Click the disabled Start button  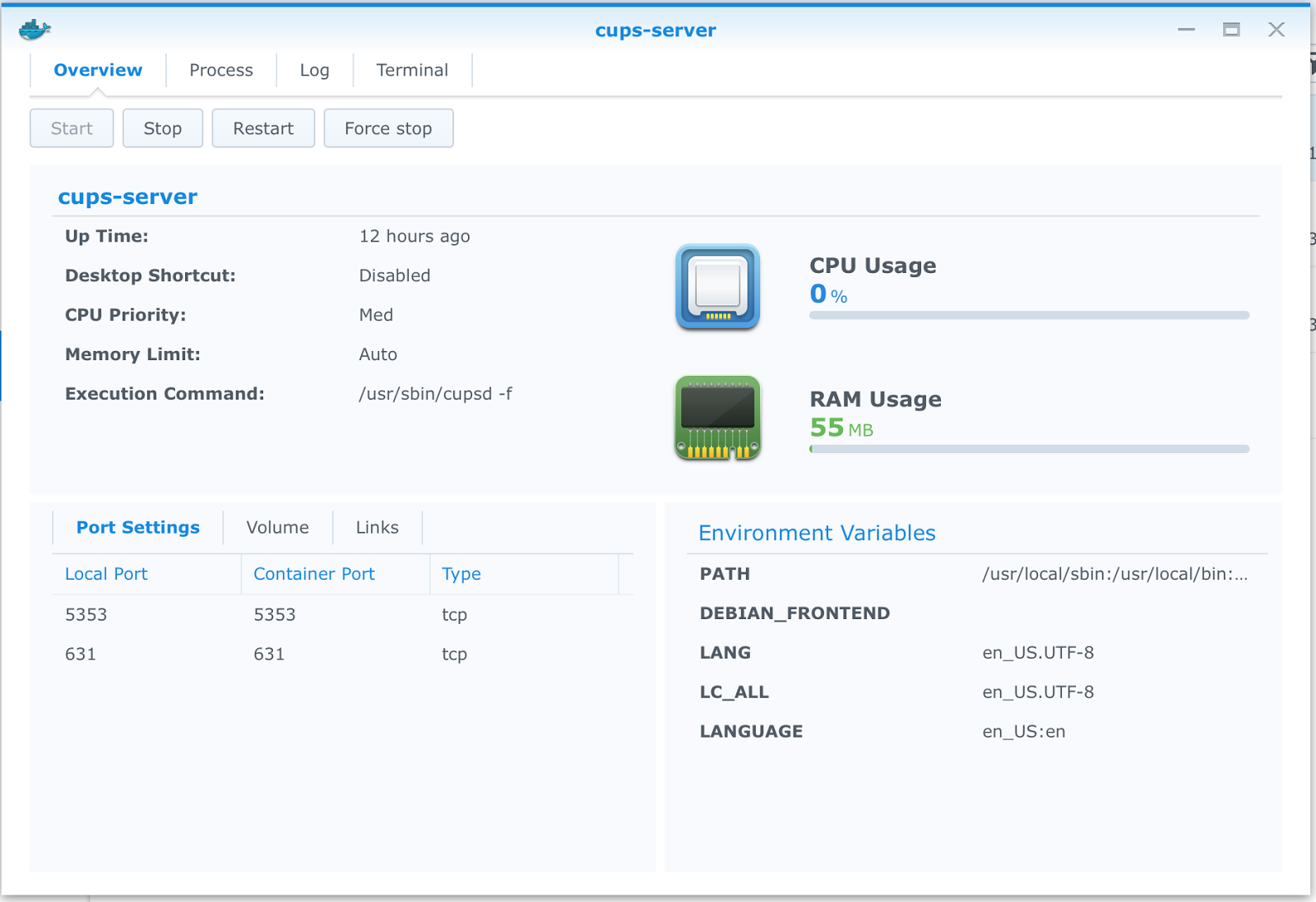[x=72, y=128]
